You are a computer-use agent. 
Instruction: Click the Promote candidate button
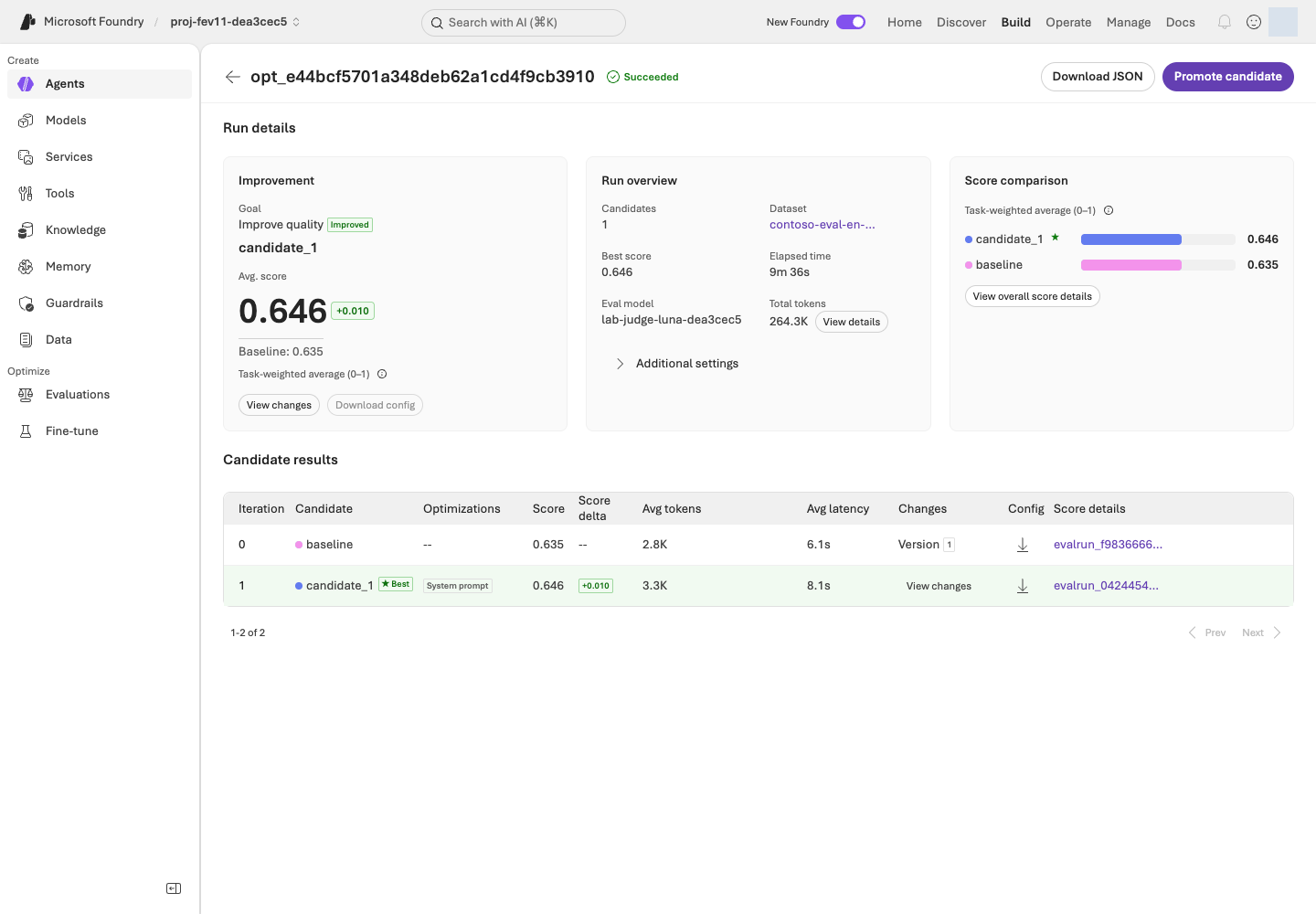(1228, 77)
